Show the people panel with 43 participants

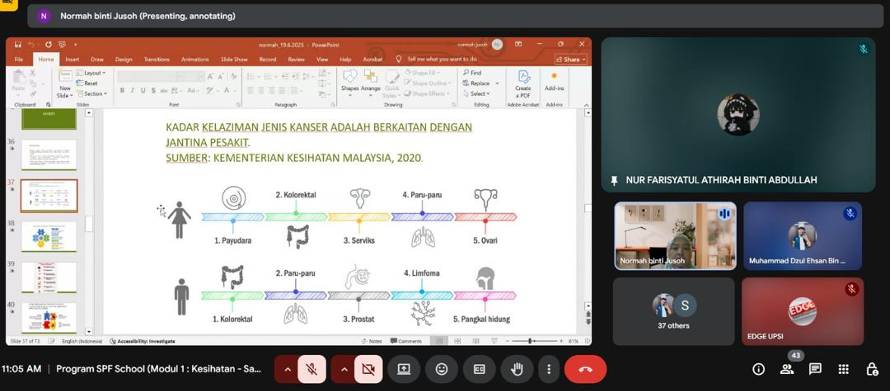point(787,369)
